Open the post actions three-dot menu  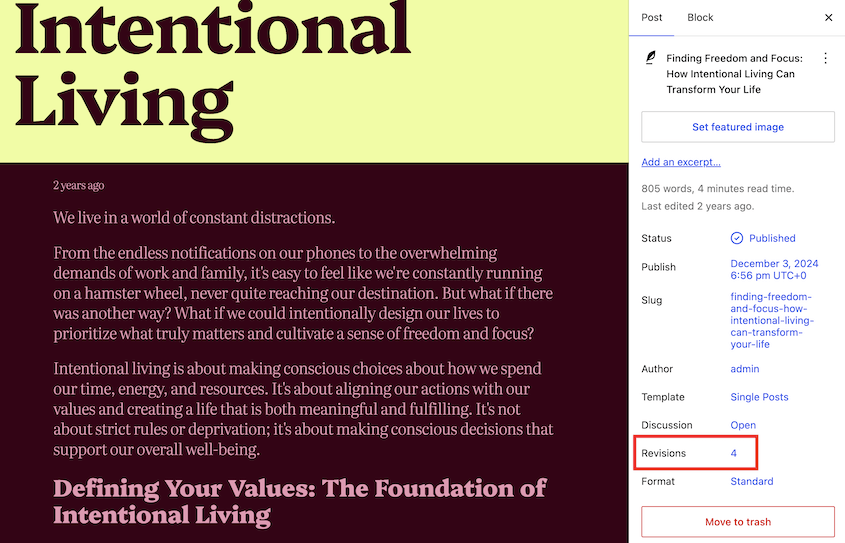click(x=825, y=58)
